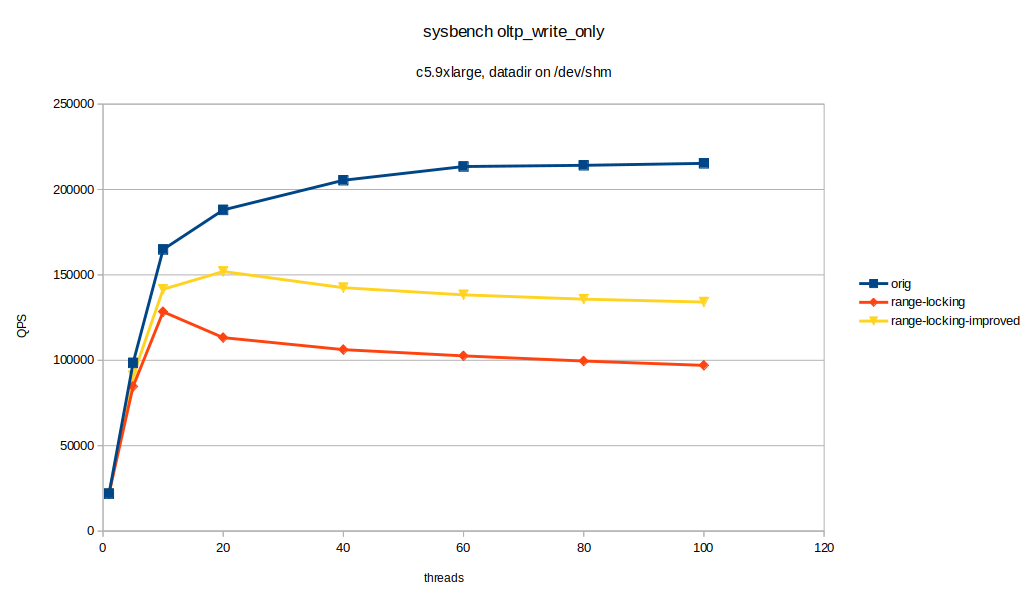Select range-locking-improved triangle at 20 threads
Viewport: 1024px width, 597px height.
tap(223, 271)
